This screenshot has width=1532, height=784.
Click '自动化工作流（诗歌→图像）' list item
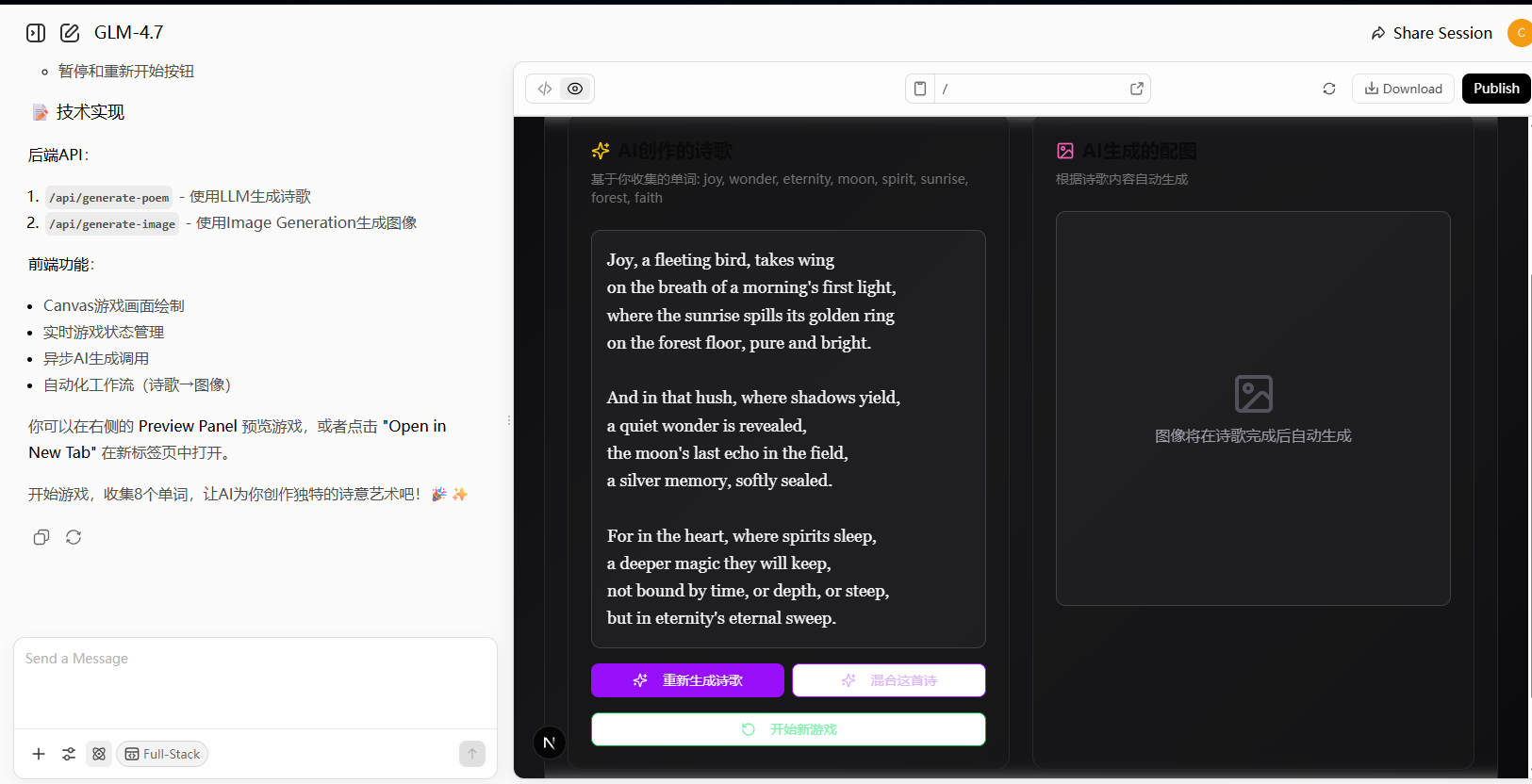138,384
